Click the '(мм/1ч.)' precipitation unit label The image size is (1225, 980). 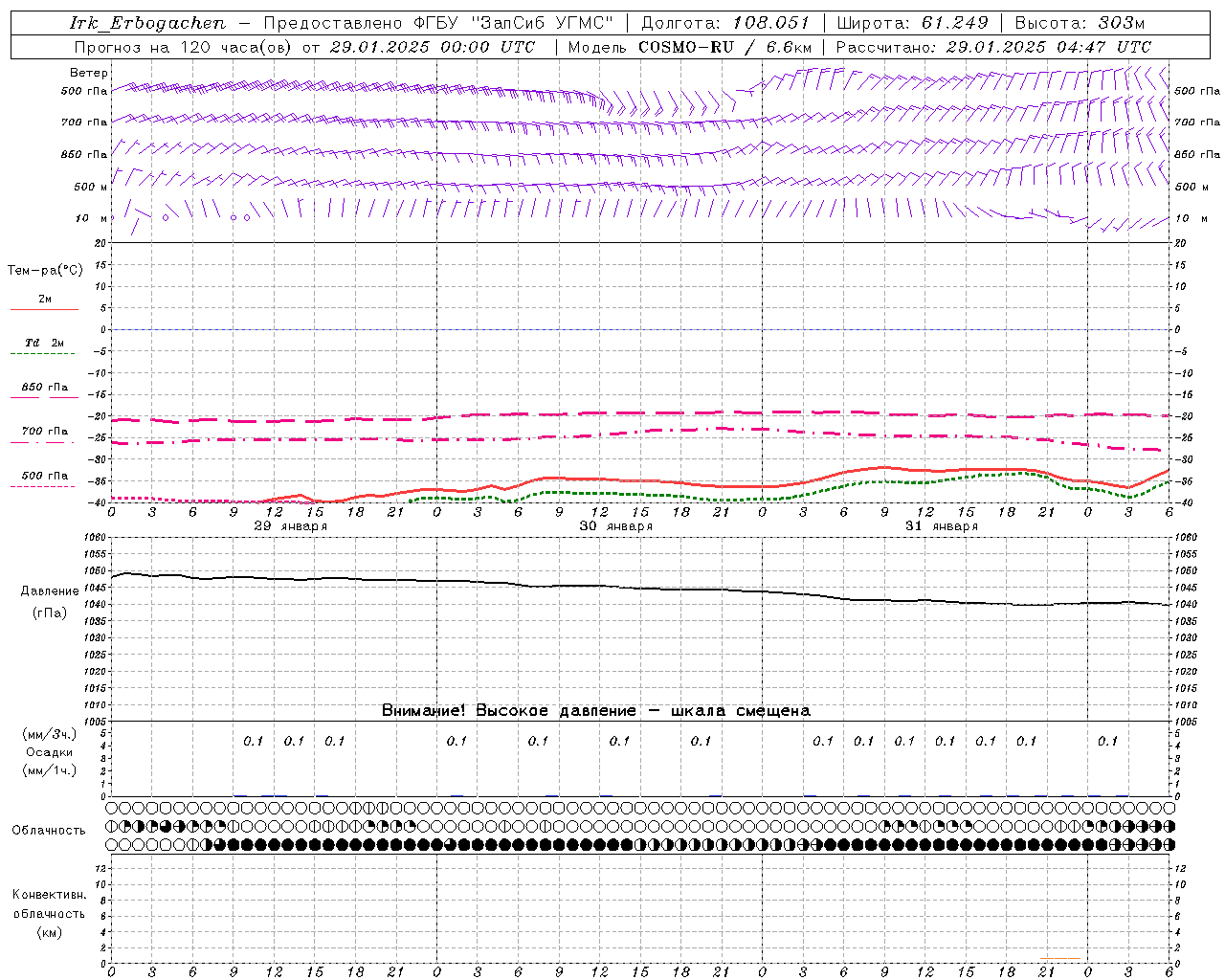pyautogui.click(x=50, y=770)
